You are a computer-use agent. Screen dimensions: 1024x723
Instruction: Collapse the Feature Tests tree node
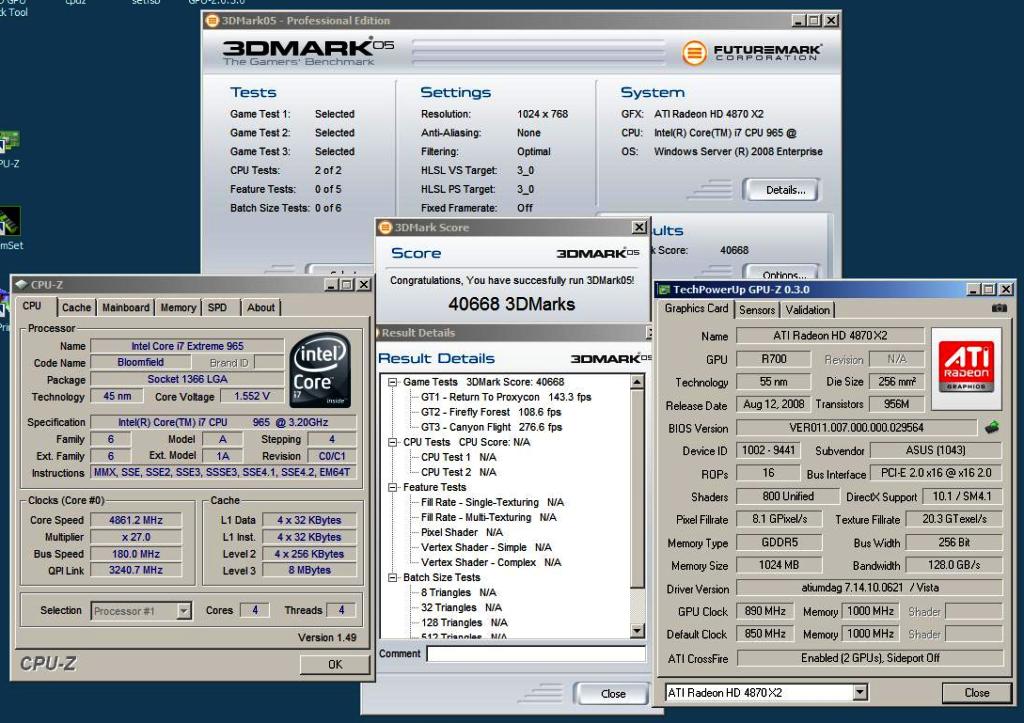pos(393,487)
